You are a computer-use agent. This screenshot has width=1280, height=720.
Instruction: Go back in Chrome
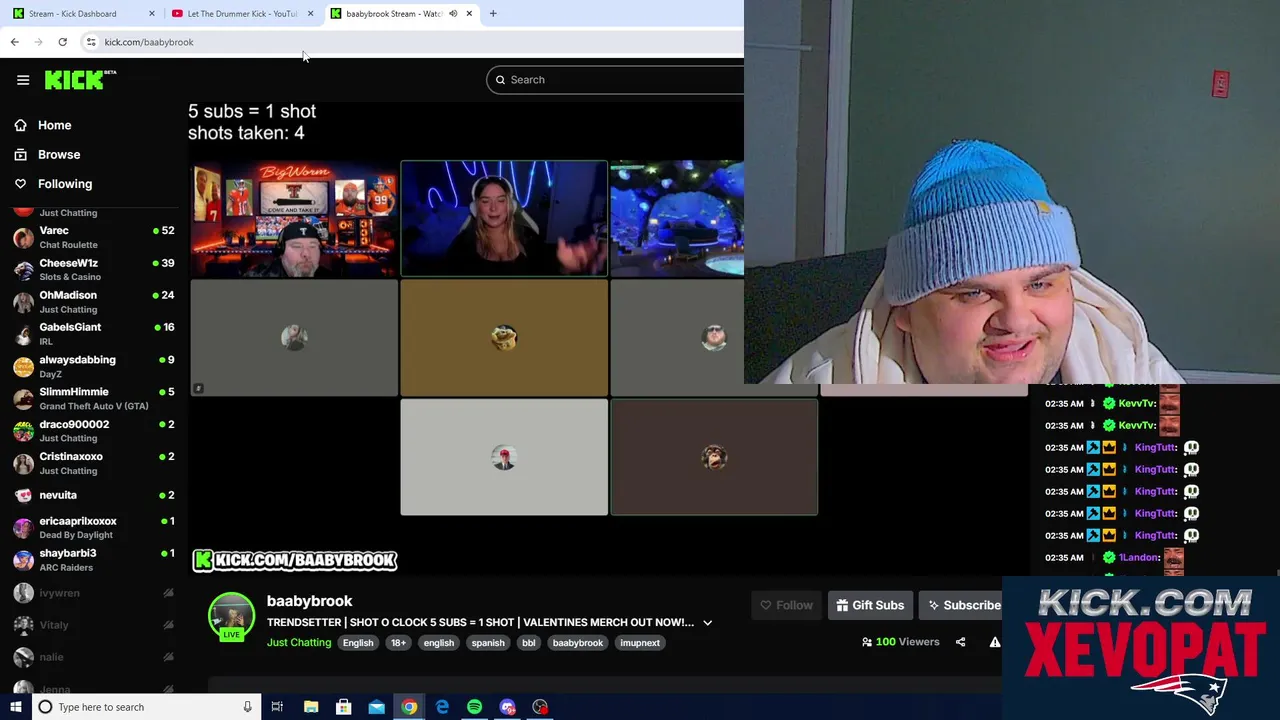click(x=14, y=42)
